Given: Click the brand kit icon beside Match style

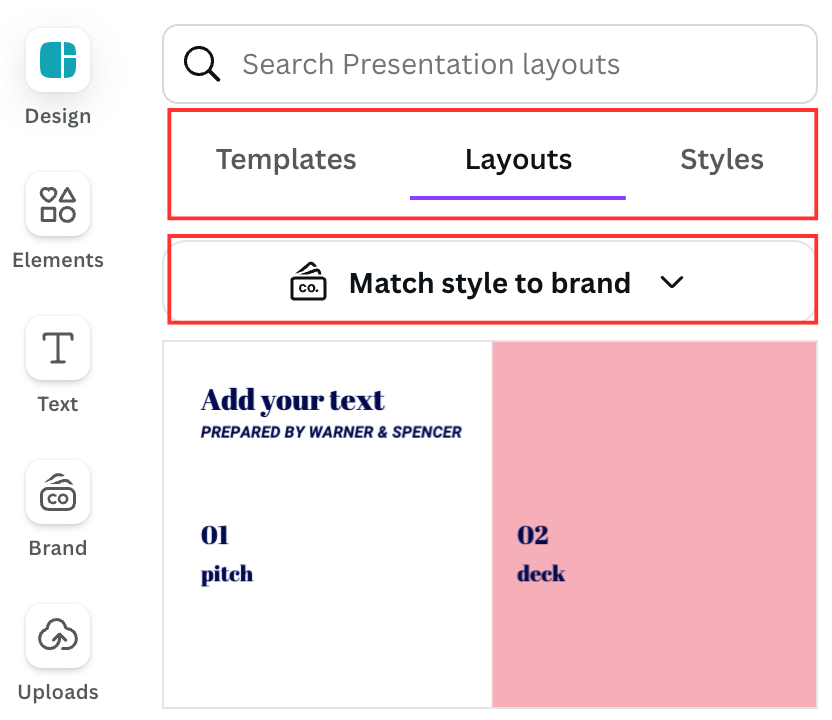Looking at the screenshot, I should (x=308, y=282).
